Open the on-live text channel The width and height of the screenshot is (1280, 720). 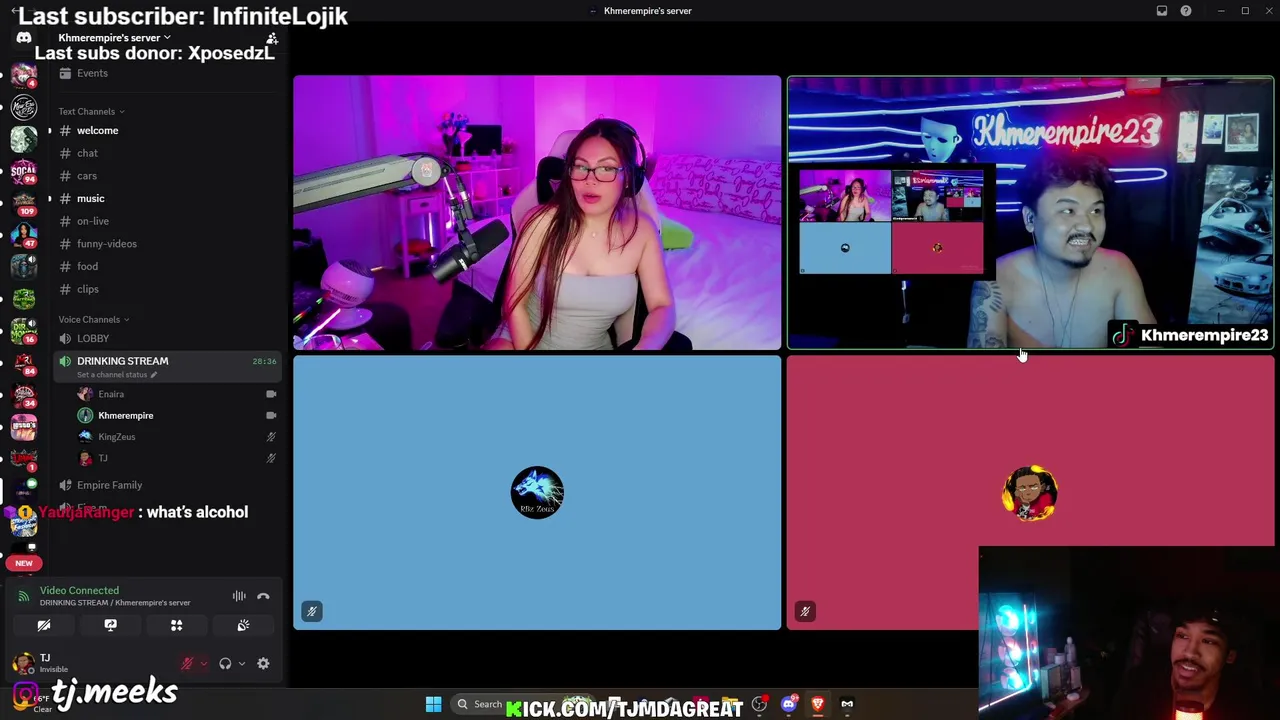[x=167, y=221]
